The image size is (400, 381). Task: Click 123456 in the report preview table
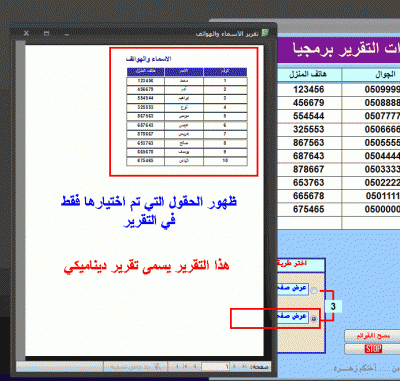click(x=145, y=81)
